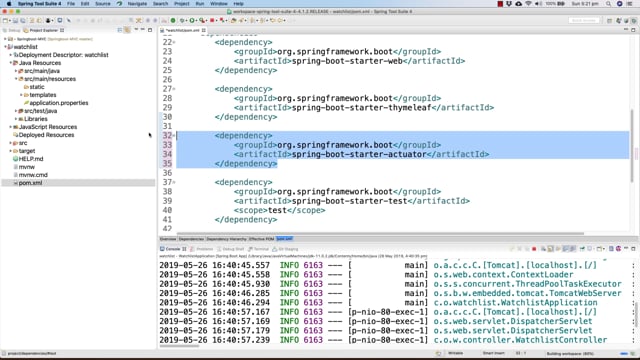Screen dimensions: 640x360
Task: Select pom.xml in Project Explorer
Action: point(30,183)
